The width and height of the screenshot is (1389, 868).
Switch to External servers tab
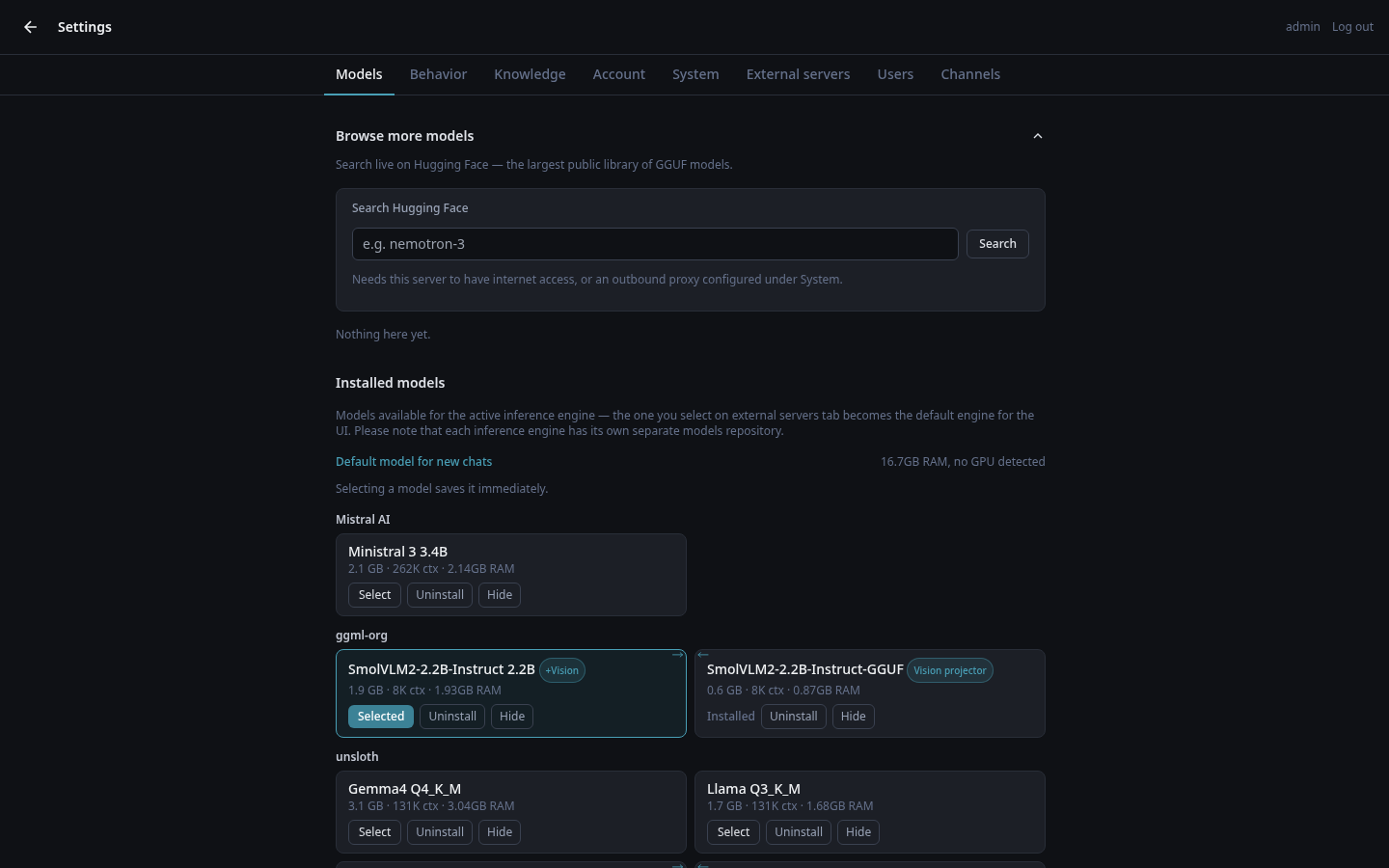coord(798,74)
